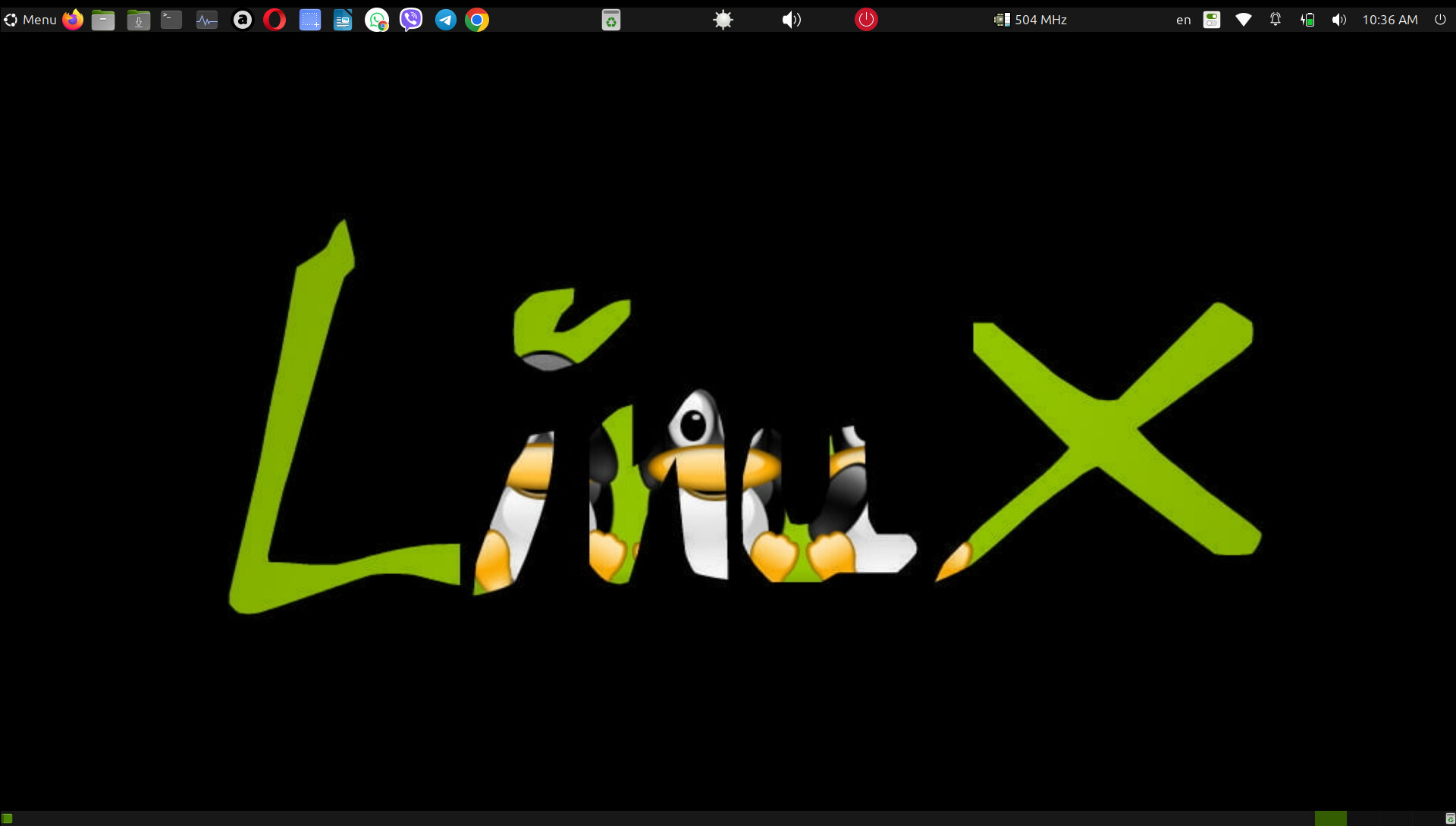Launch Google Chrome
This screenshot has height=826, width=1456.
[x=477, y=20]
